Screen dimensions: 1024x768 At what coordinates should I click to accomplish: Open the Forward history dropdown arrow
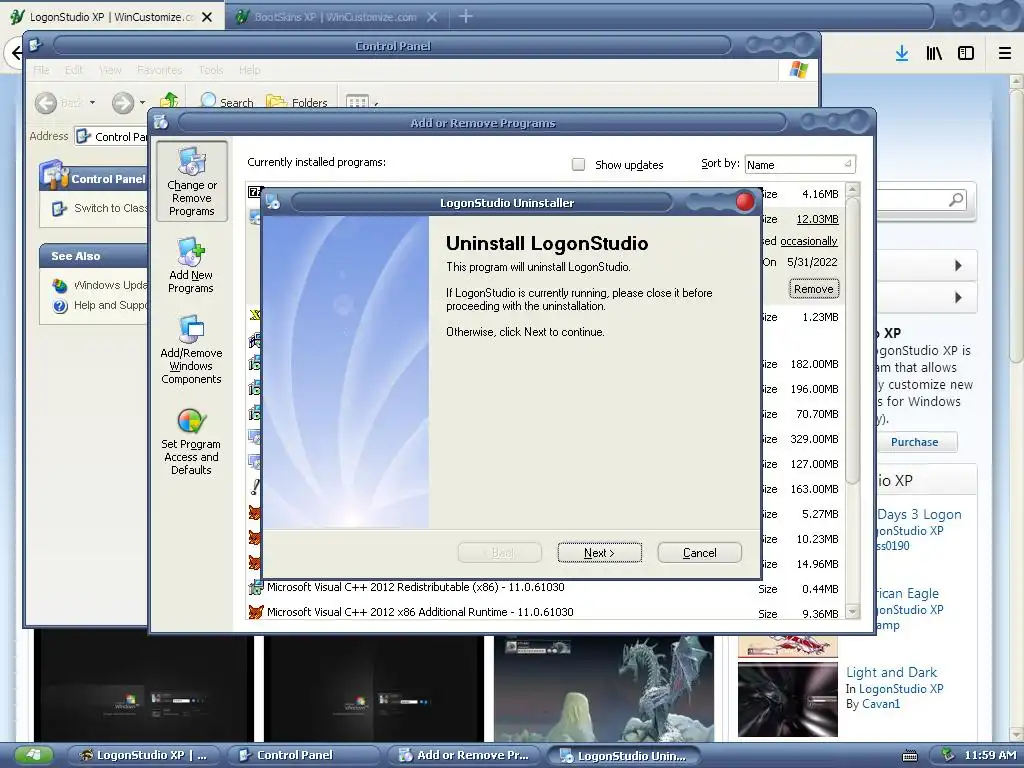point(142,103)
